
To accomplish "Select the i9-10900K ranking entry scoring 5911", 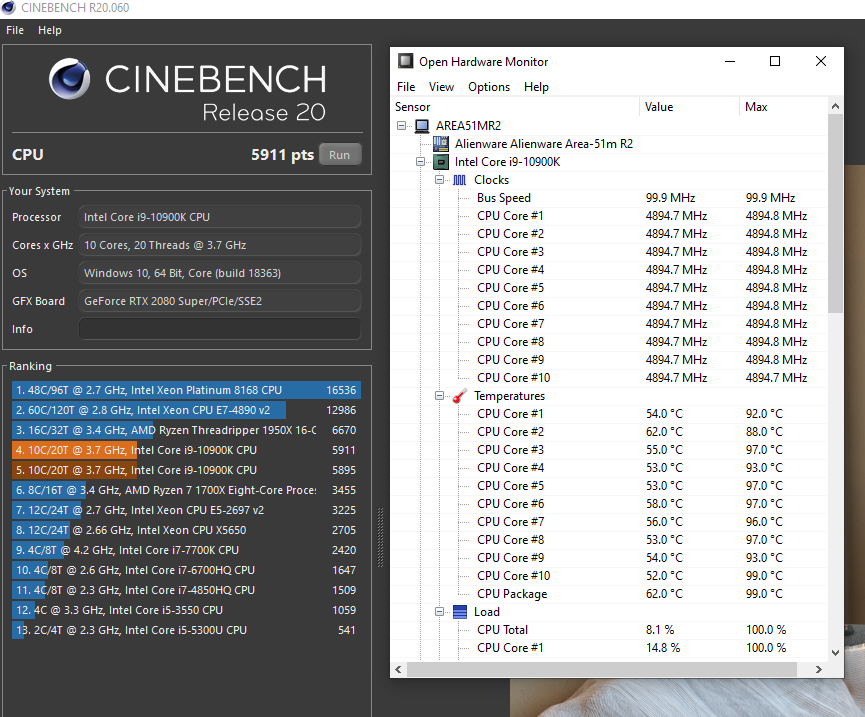I will [186, 450].
